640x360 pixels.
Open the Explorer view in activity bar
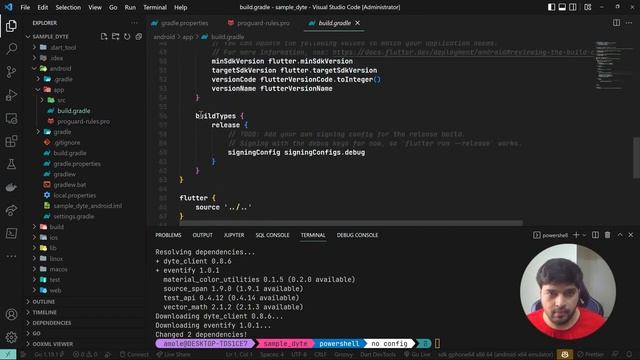pyautogui.click(x=11, y=26)
